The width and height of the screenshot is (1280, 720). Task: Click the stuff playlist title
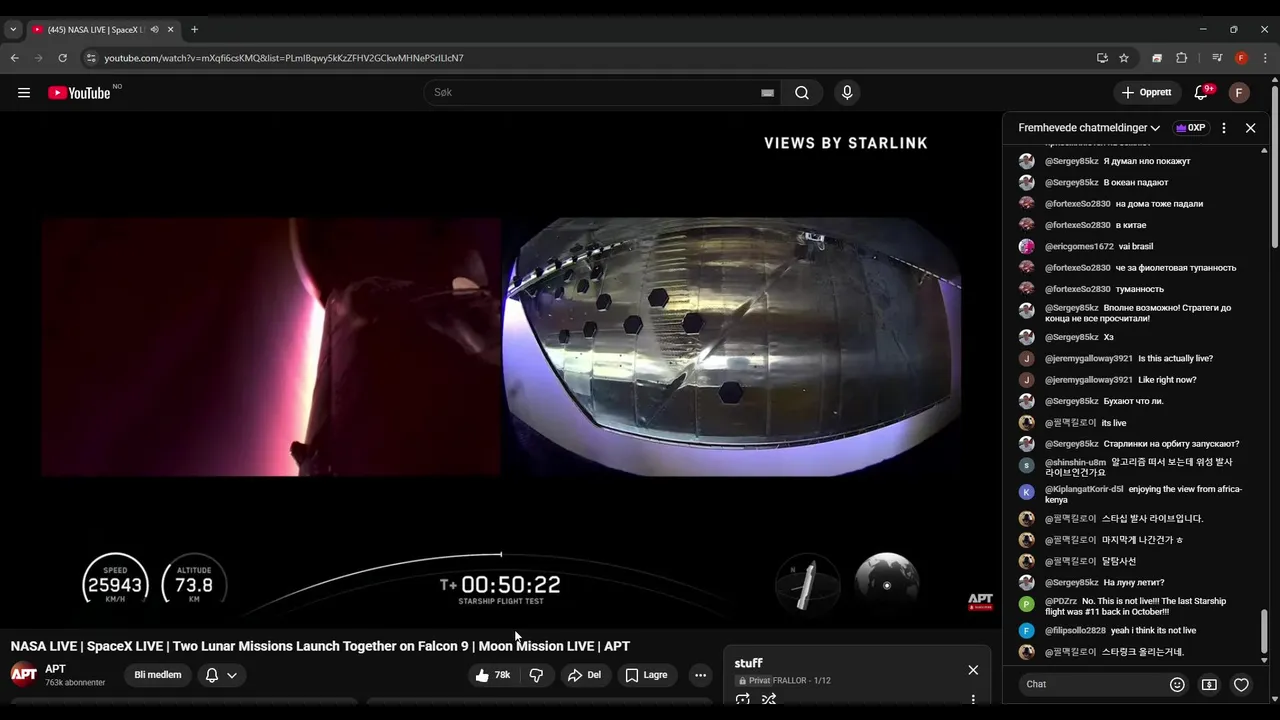[x=749, y=663]
